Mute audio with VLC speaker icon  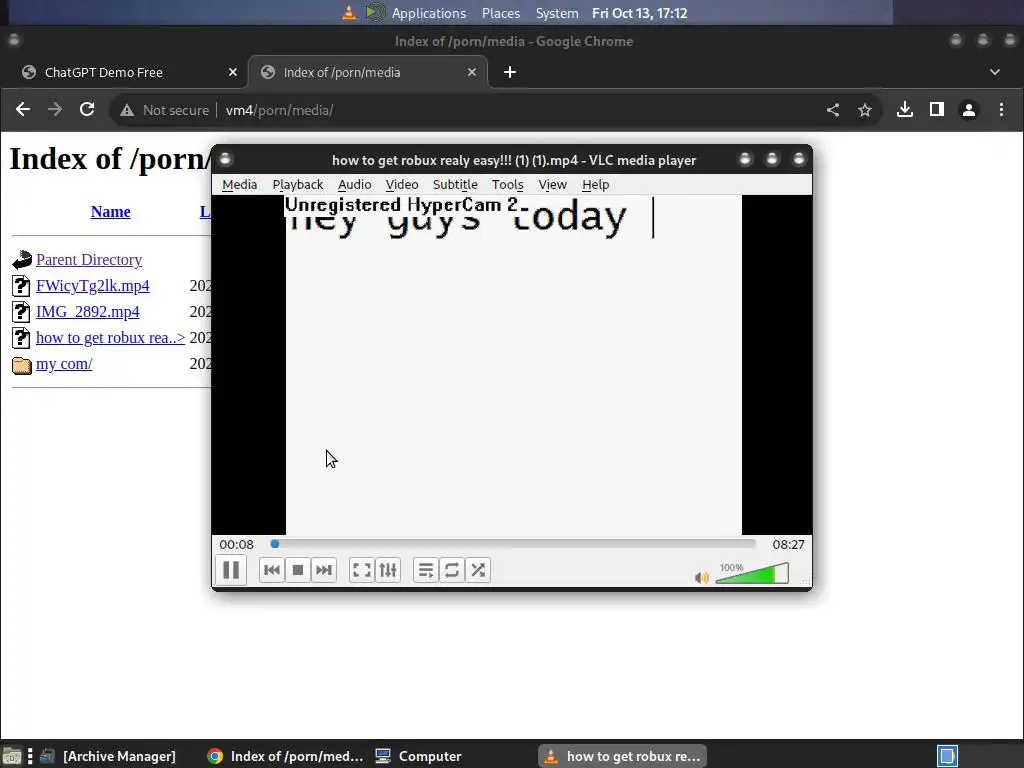pyautogui.click(x=701, y=577)
